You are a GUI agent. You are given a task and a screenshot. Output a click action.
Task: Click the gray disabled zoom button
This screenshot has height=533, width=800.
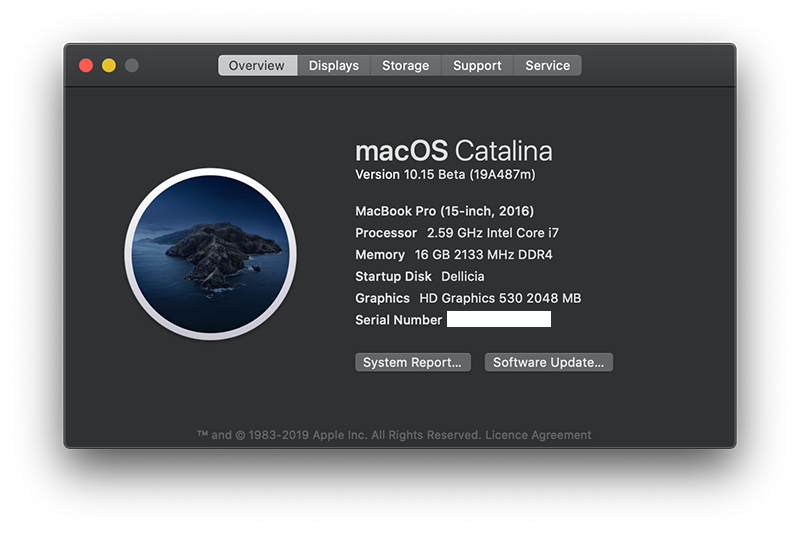[132, 65]
